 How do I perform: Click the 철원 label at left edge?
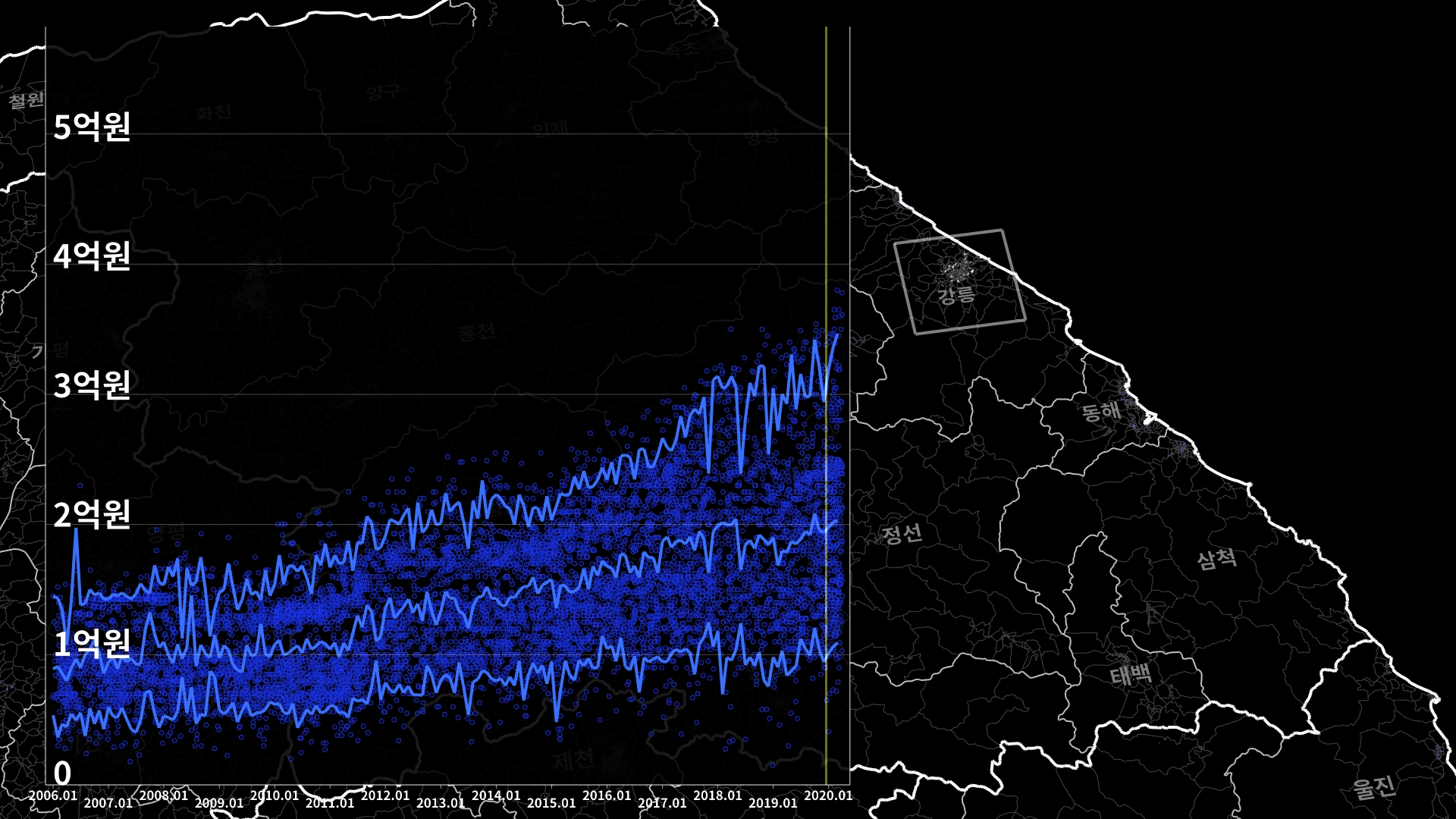(27, 99)
